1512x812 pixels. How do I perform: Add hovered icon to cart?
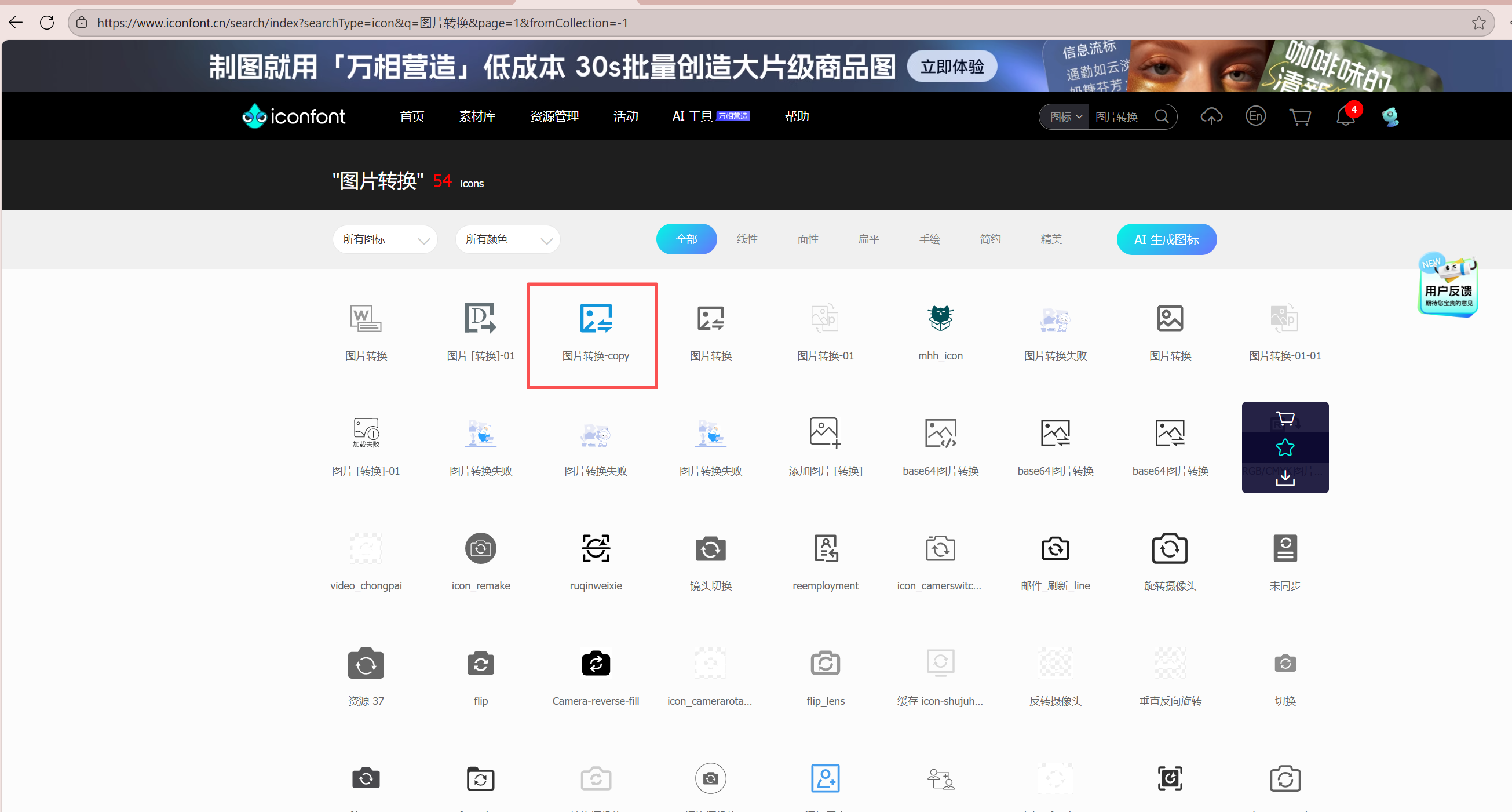pos(1285,418)
